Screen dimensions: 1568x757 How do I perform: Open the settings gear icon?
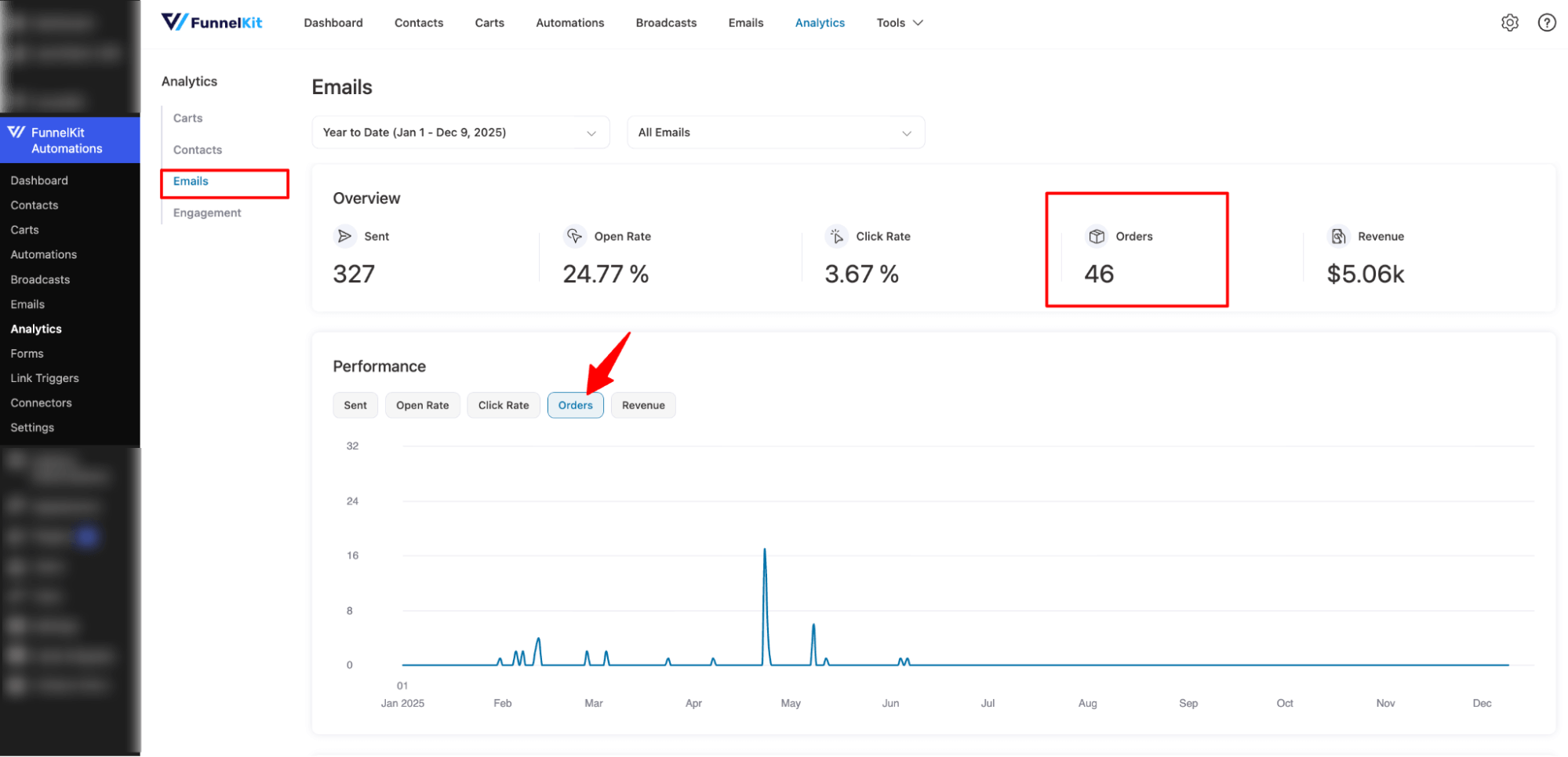point(1509,23)
